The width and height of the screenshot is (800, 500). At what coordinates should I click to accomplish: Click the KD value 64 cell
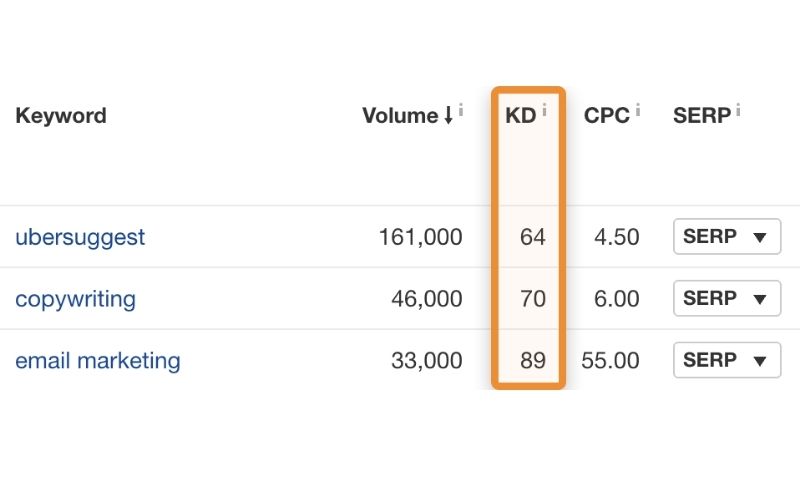(x=533, y=237)
